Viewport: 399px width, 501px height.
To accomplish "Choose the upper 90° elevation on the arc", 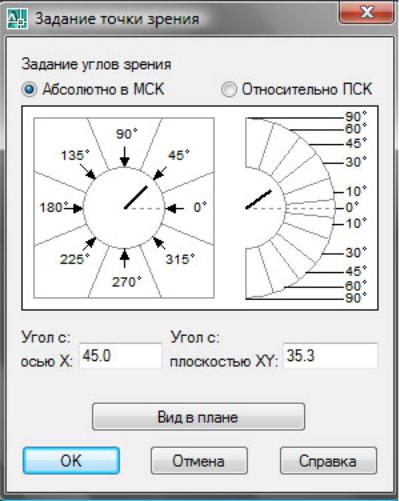I will (356, 117).
